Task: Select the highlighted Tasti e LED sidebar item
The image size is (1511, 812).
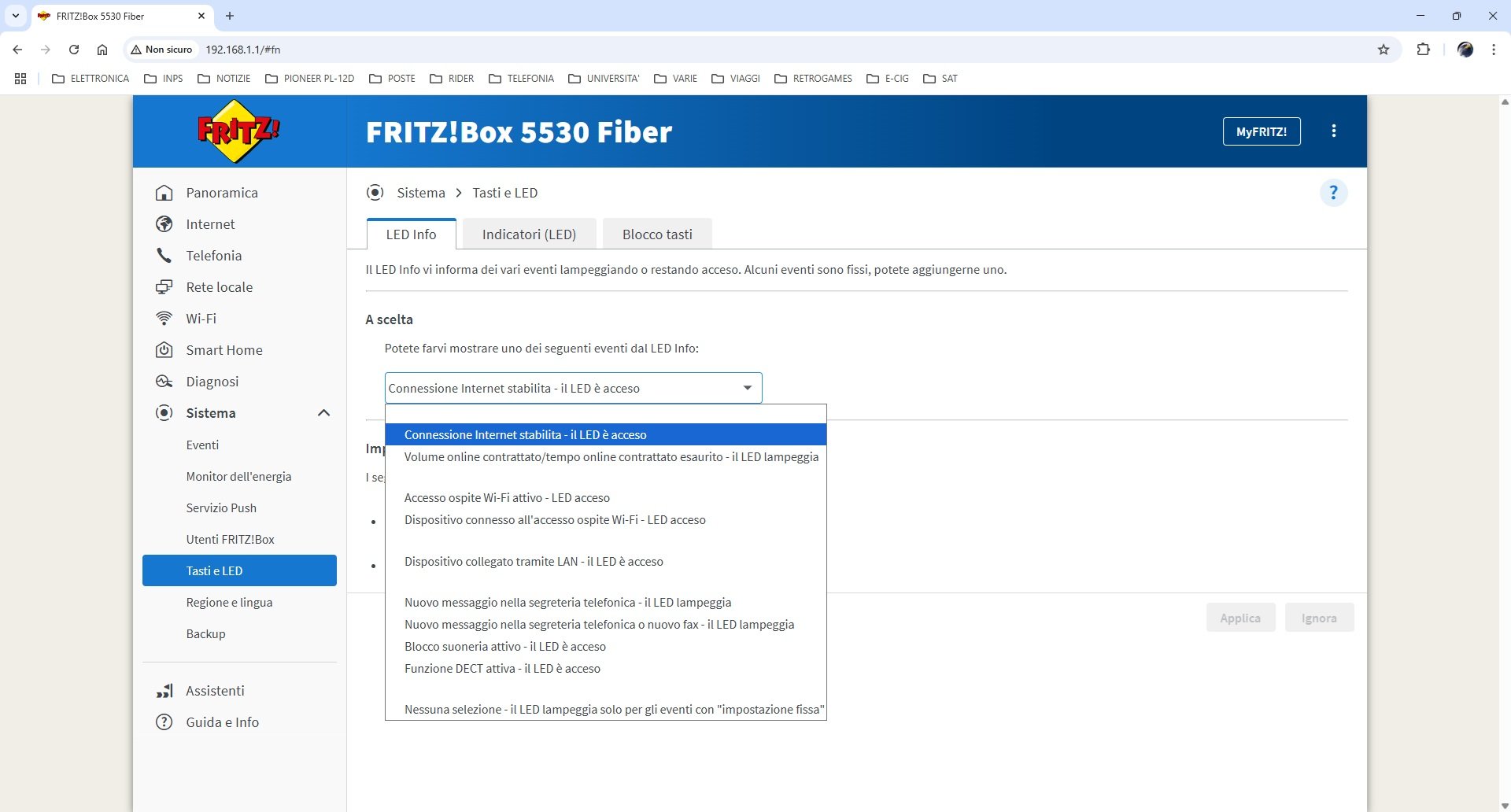Action: click(x=239, y=570)
